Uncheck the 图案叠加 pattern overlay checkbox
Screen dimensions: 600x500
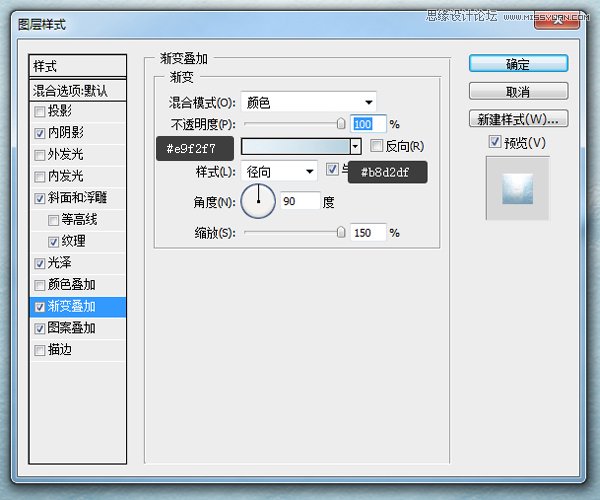pyautogui.click(x=39, y=328)
